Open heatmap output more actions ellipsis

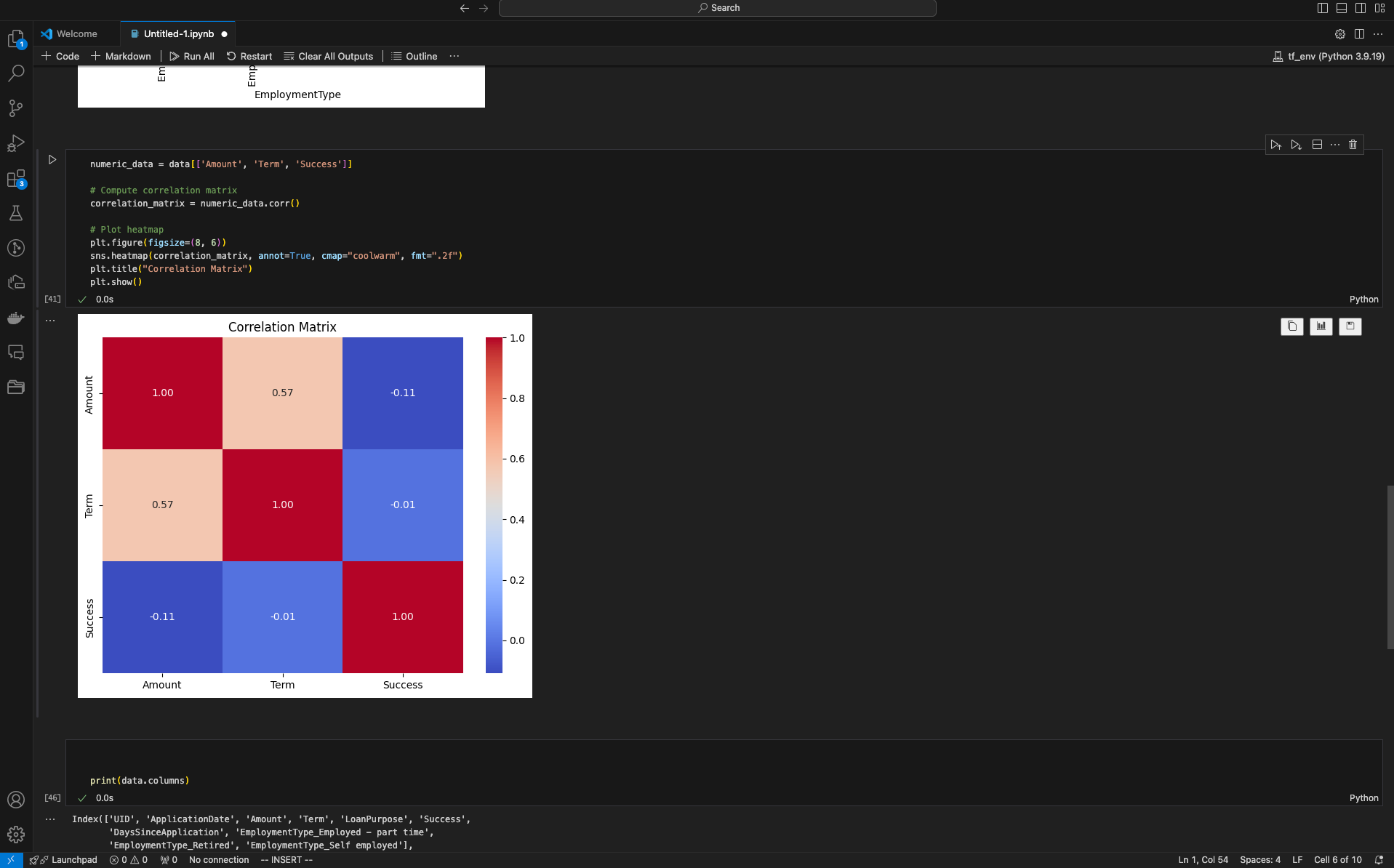[x=50, y=321]
